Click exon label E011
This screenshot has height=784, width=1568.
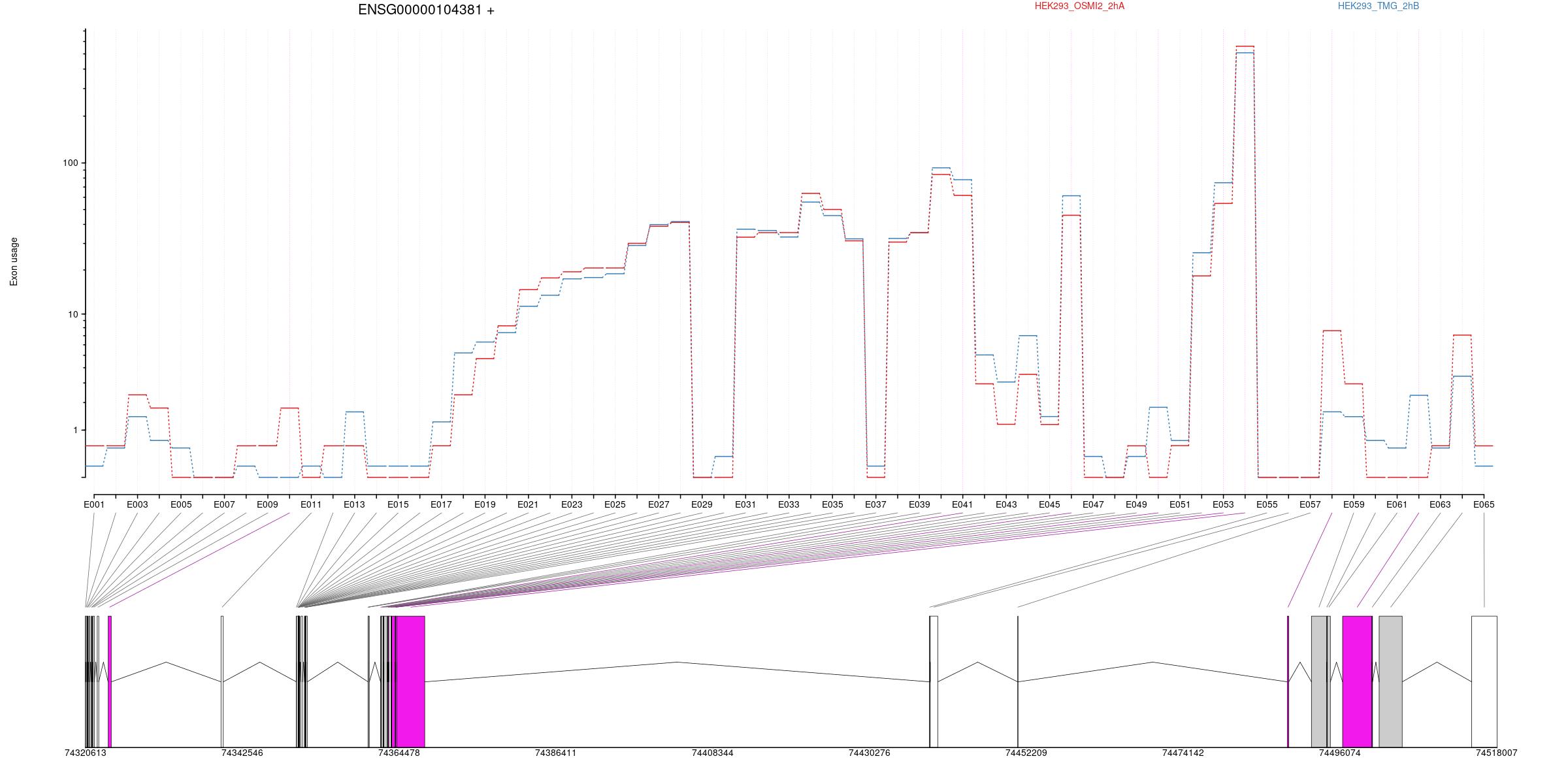[311, 504]
